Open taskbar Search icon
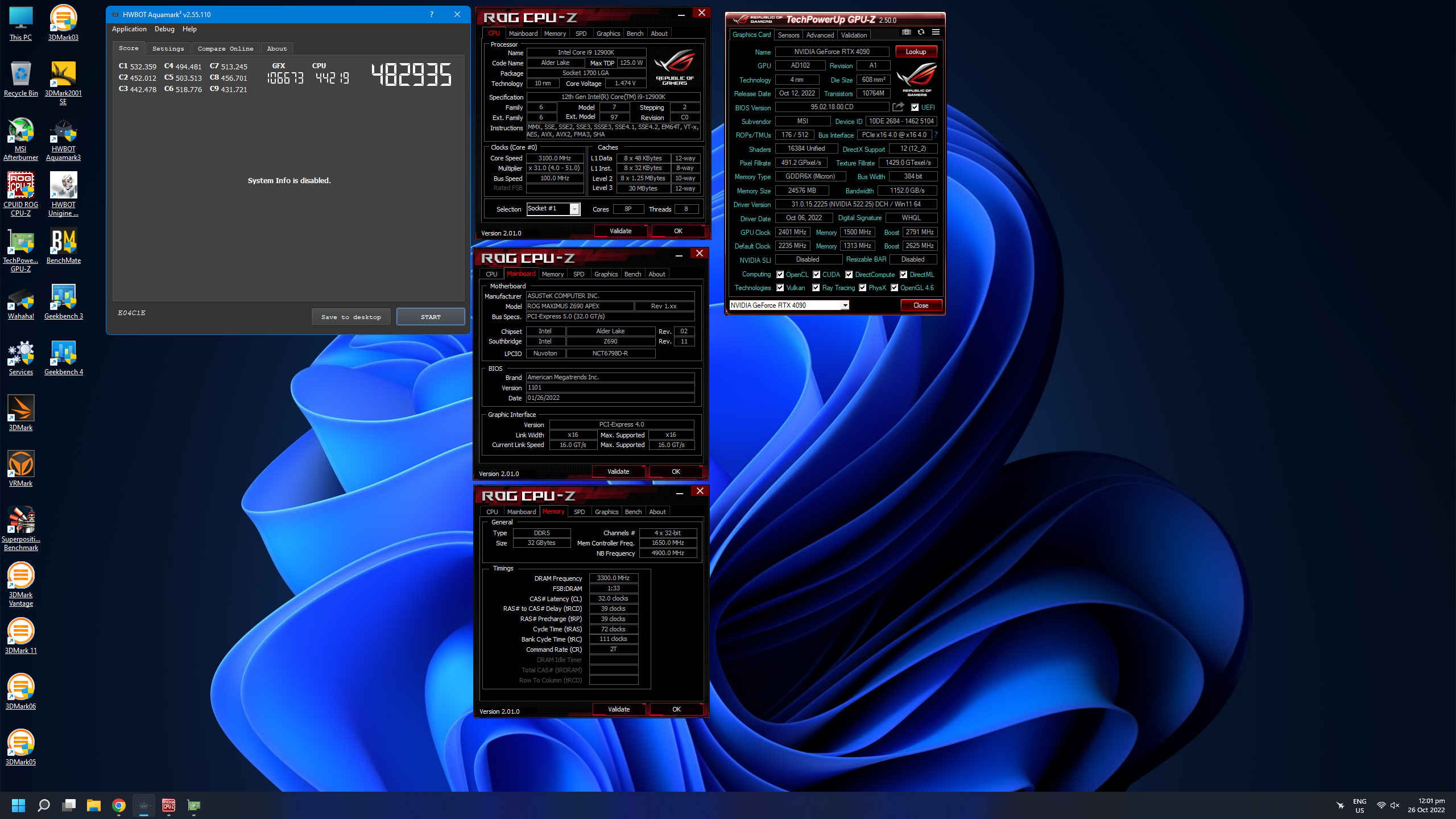1456x819 pixels. click(44, 805)
